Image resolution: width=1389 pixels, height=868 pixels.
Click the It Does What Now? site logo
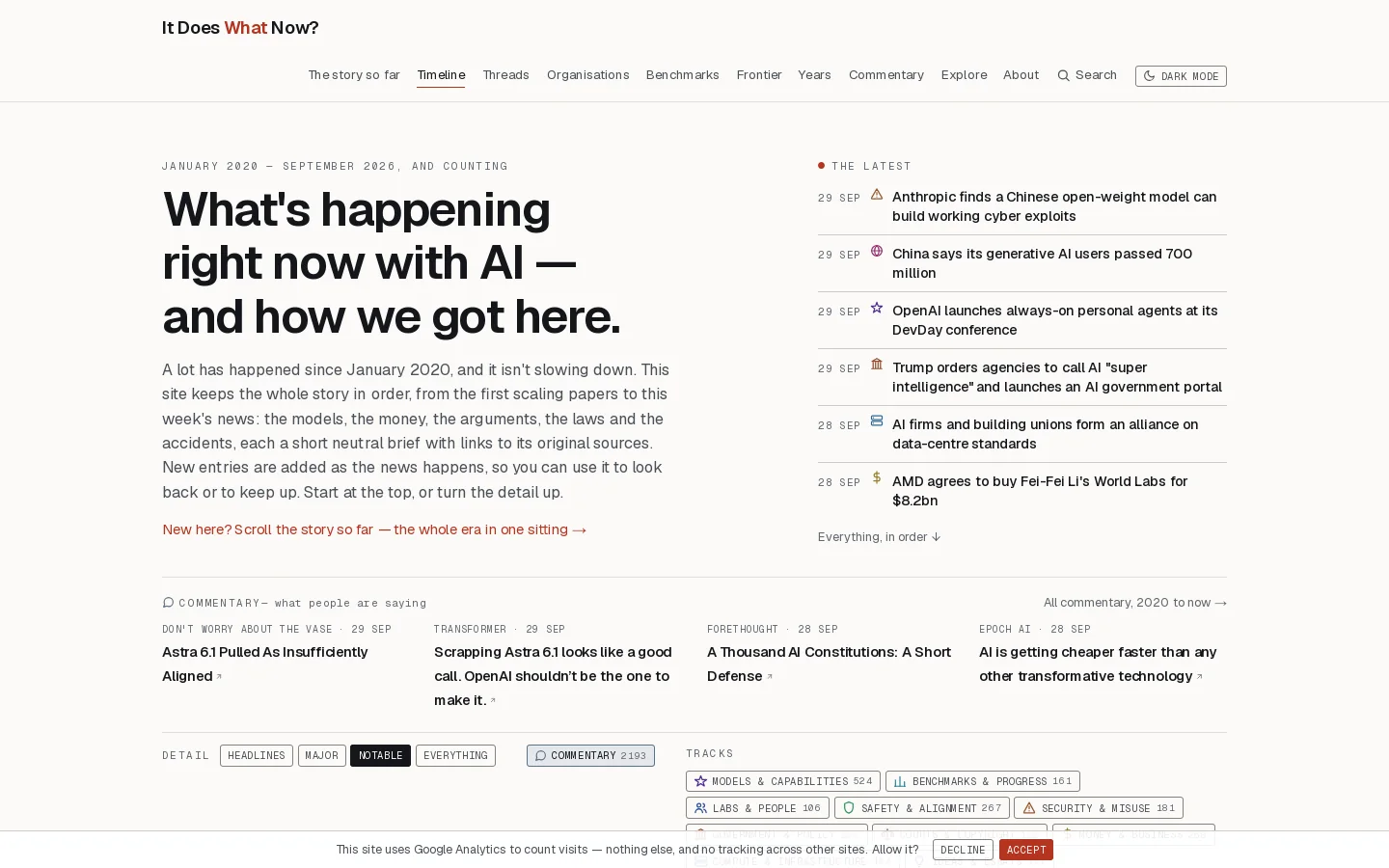pyautogui.click(x=240, y=28)
